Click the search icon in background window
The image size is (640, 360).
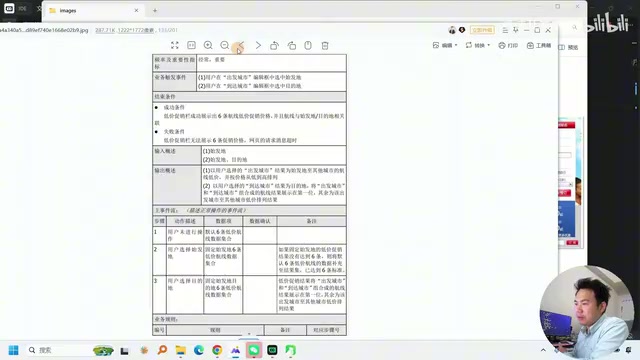click(574, 27)
